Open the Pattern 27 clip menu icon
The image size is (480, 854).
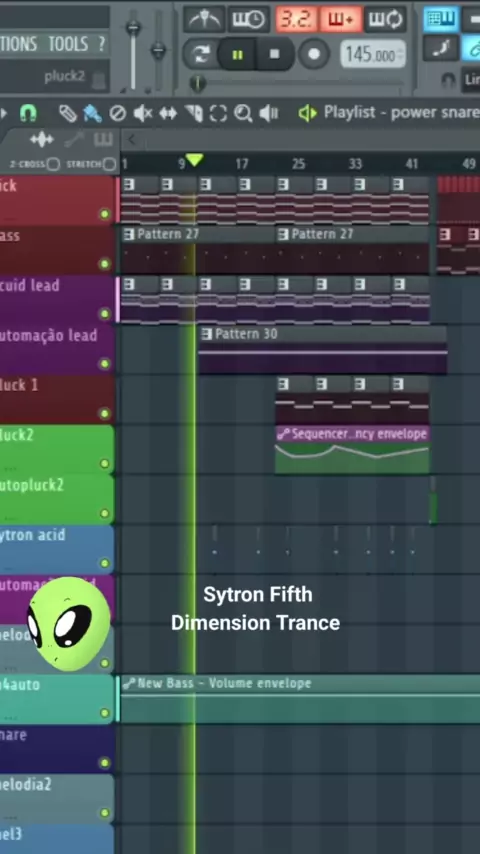[129, 234]
